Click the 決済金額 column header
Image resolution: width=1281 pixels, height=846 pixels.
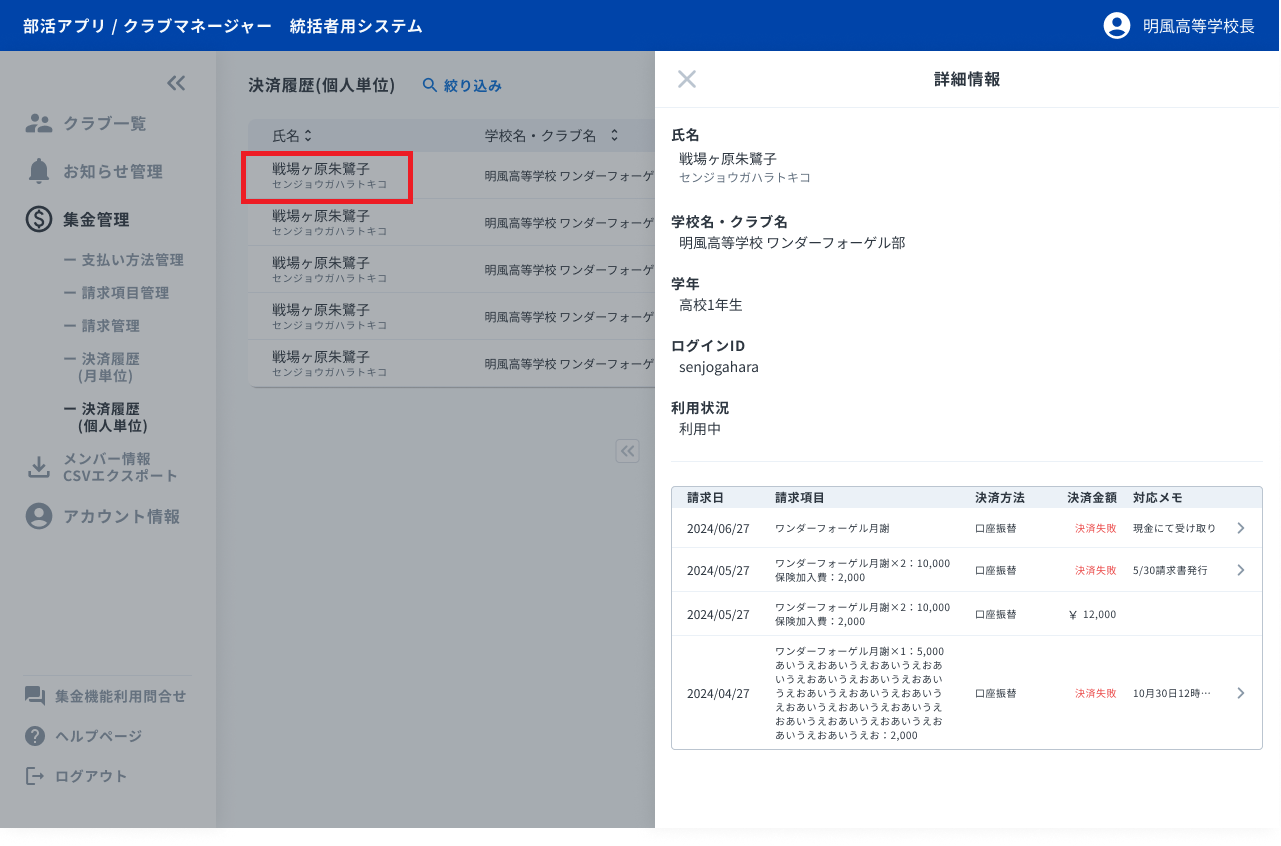(x=1093, y=497)
